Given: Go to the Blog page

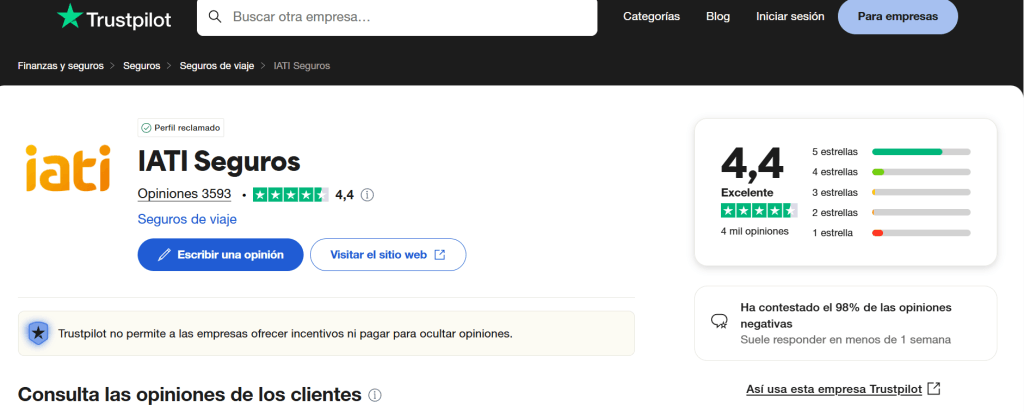Looking at the screenshot, I should tap(718, 17).
